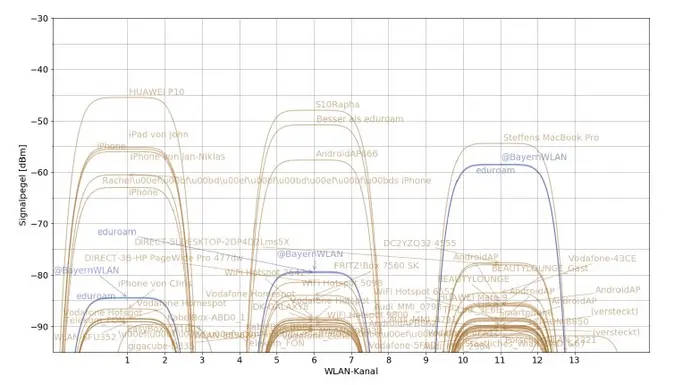Click the Vodafone-43CE network label
Viewport: 674px width, 385px height.
[602, 258]
